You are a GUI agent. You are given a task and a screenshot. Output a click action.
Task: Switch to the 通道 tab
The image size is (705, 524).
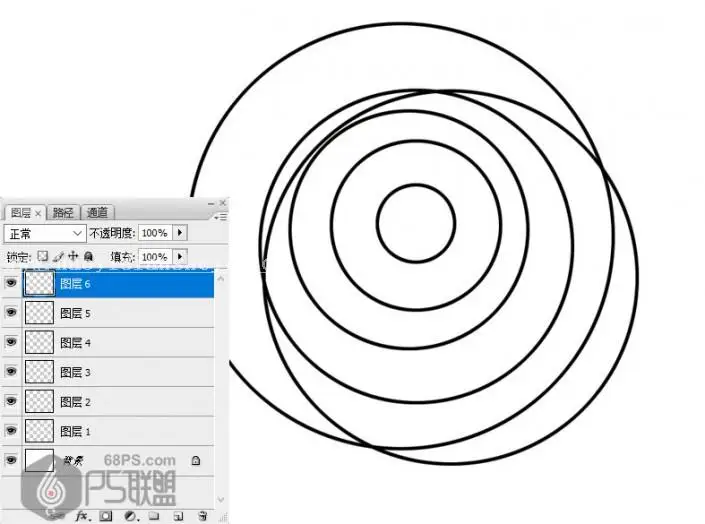tap(97, 212)
